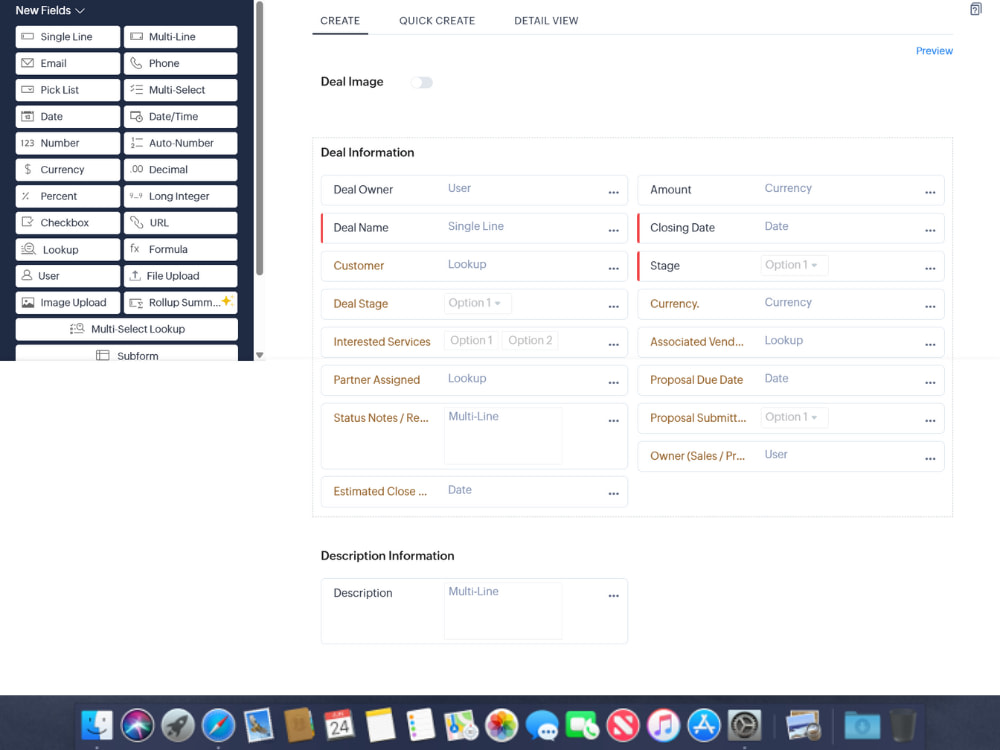
Task: Click the Multi-Select Lookup field icon
Action: coord(77,329)
